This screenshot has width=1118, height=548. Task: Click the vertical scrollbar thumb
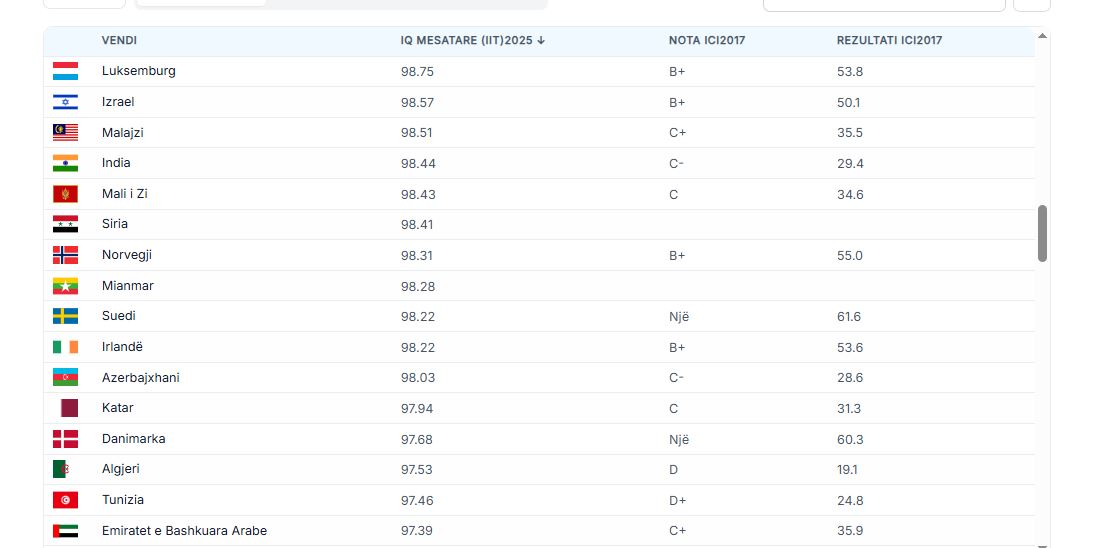[1043, 233]
